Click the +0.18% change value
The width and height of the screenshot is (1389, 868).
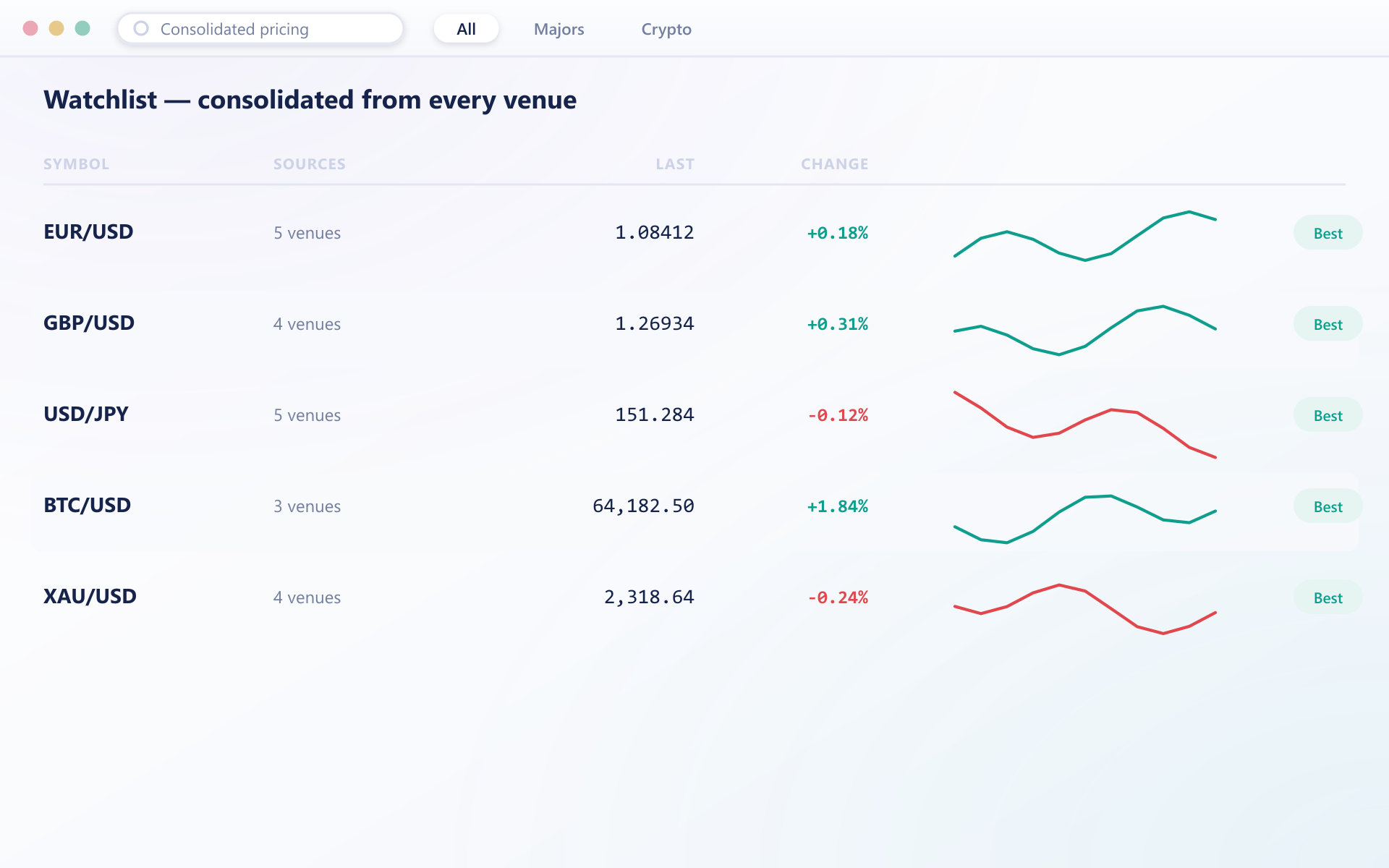(x=838, y=233)
